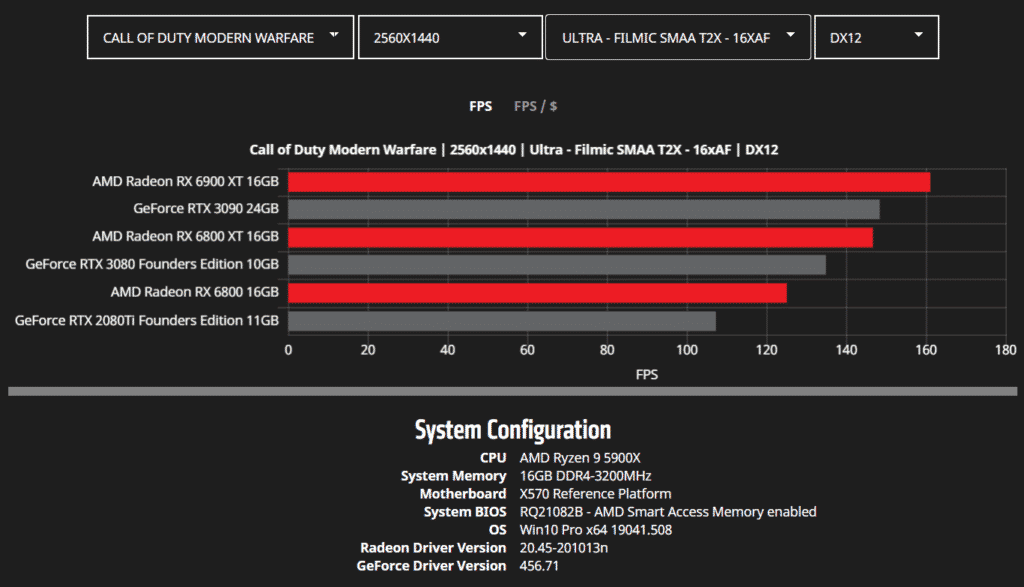Click the 456.71 GeForce driver version value
Viewport: 1024px width, 587px height.
[540, 566]
